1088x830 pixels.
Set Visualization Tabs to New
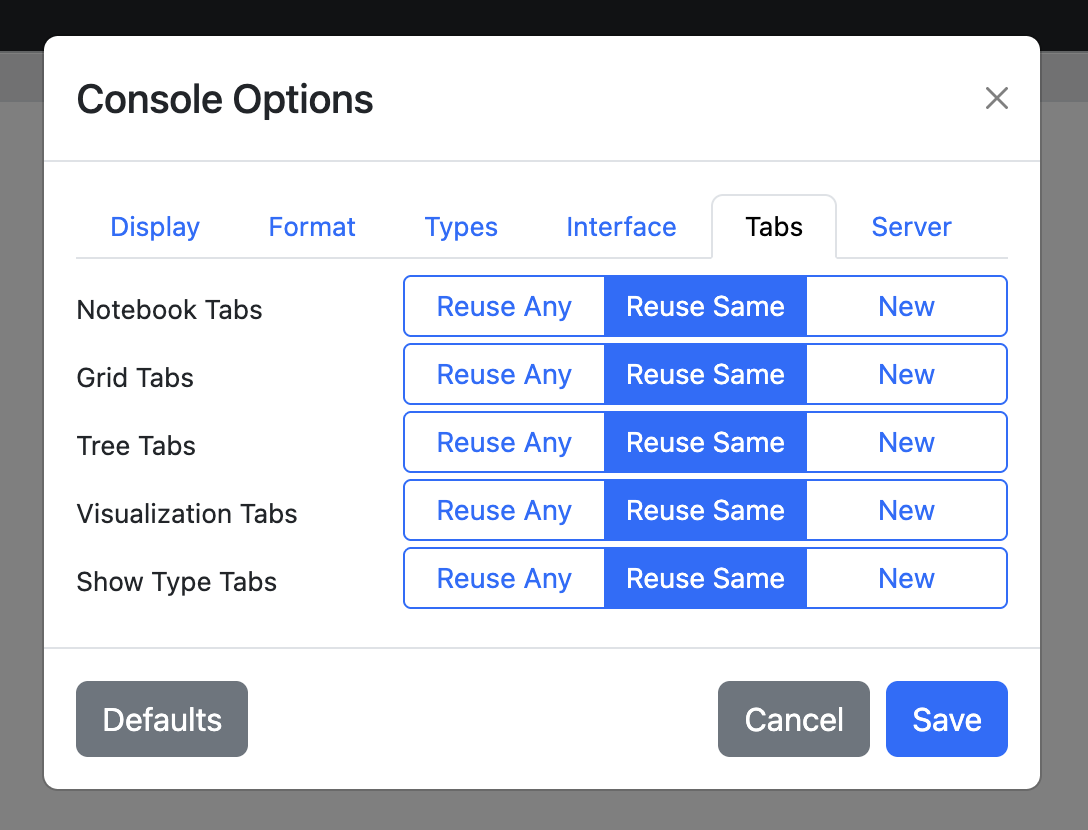point(906,510)
